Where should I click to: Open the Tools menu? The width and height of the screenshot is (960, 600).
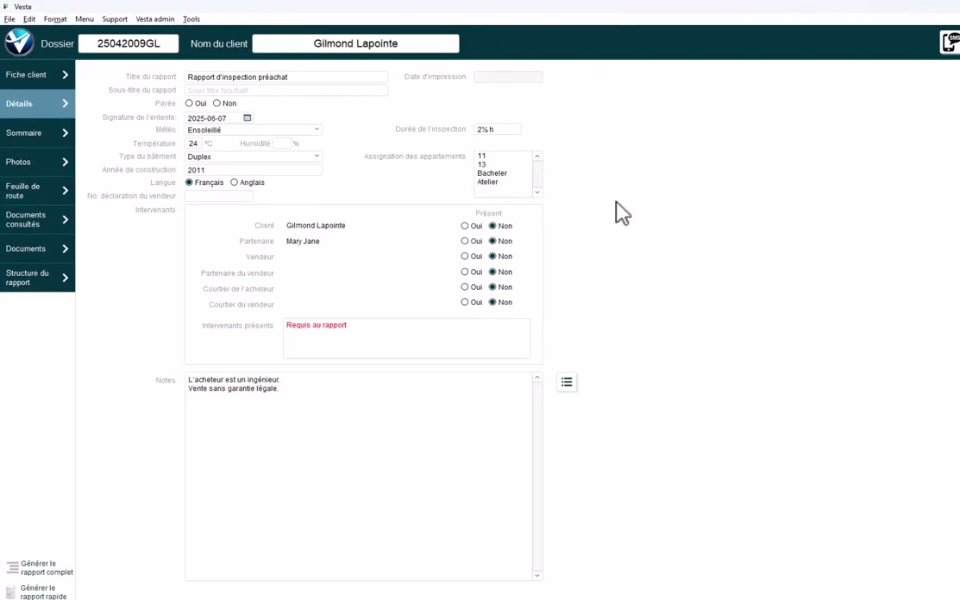[191, 19]
